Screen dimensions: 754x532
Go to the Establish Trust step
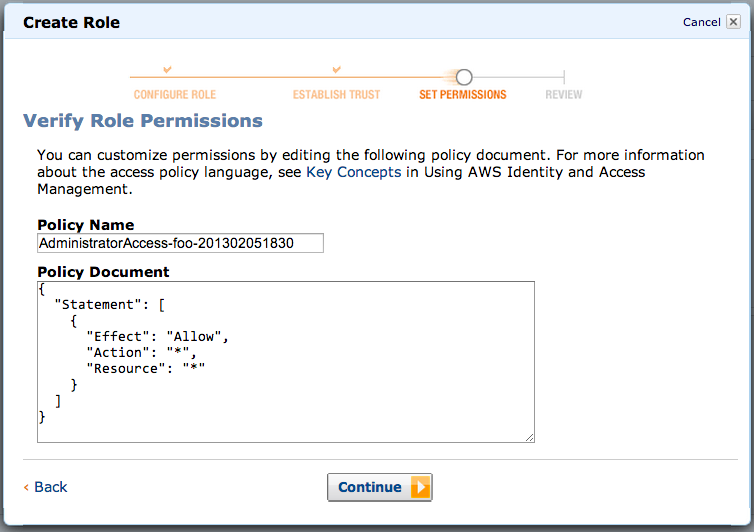[336, 95]
